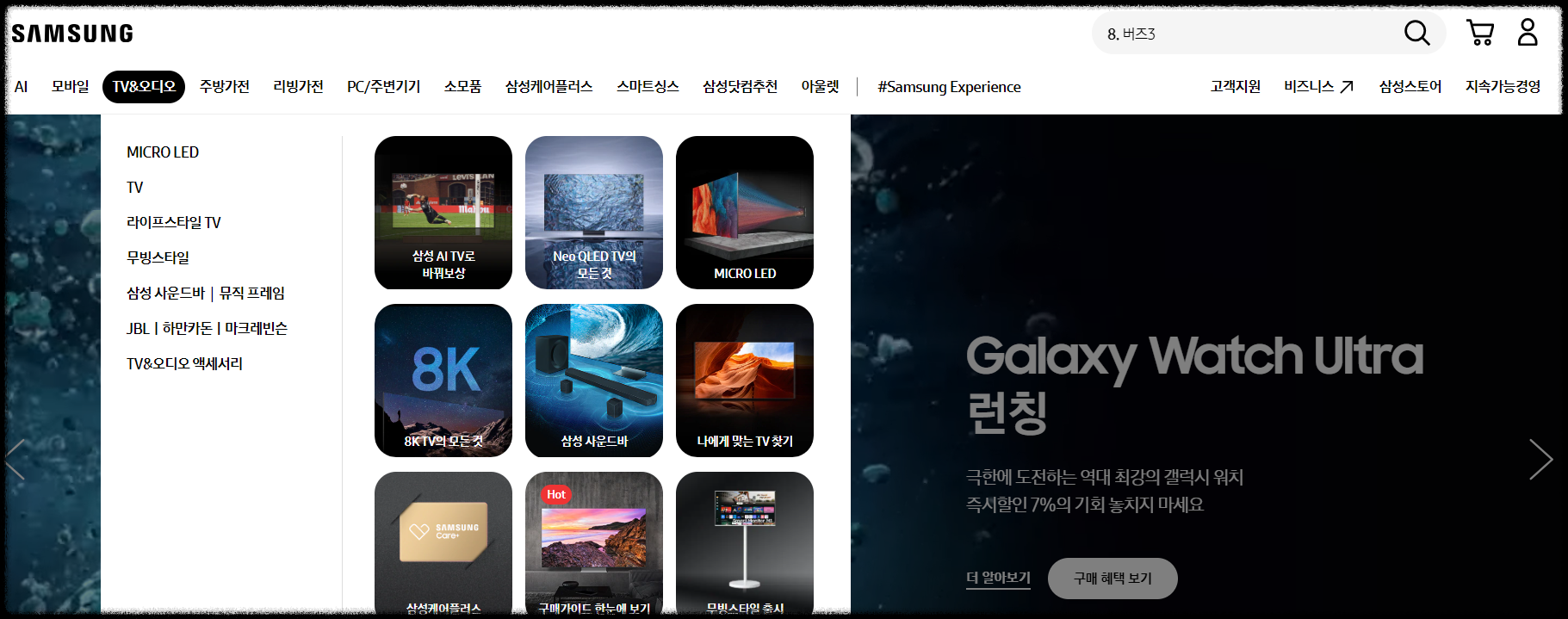Open the user account icon
Viewport: 1568px width, 619px height.
tap(1528, 33)
